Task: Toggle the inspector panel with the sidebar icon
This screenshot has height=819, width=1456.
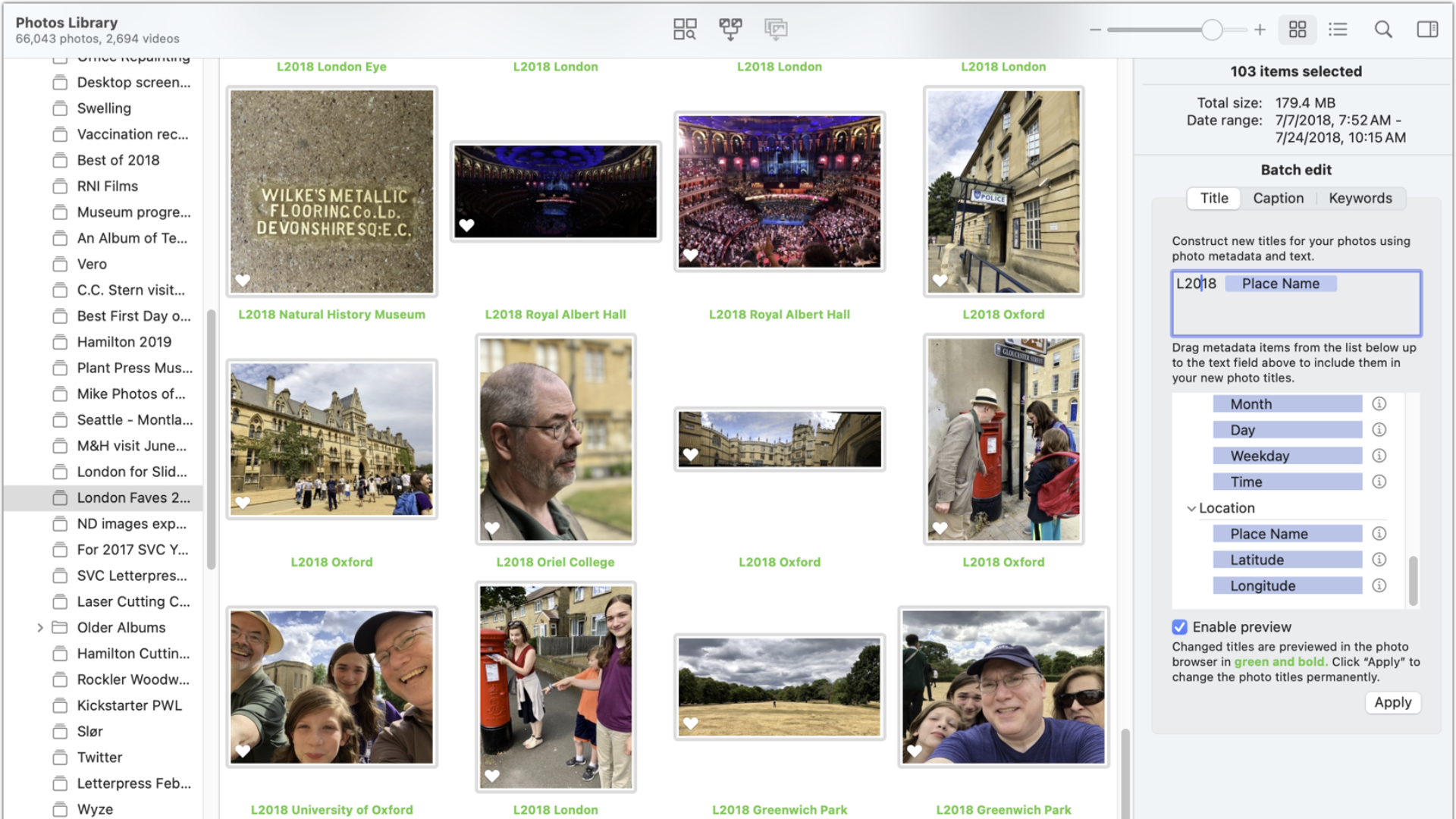Action: (x=1426, y=29)
